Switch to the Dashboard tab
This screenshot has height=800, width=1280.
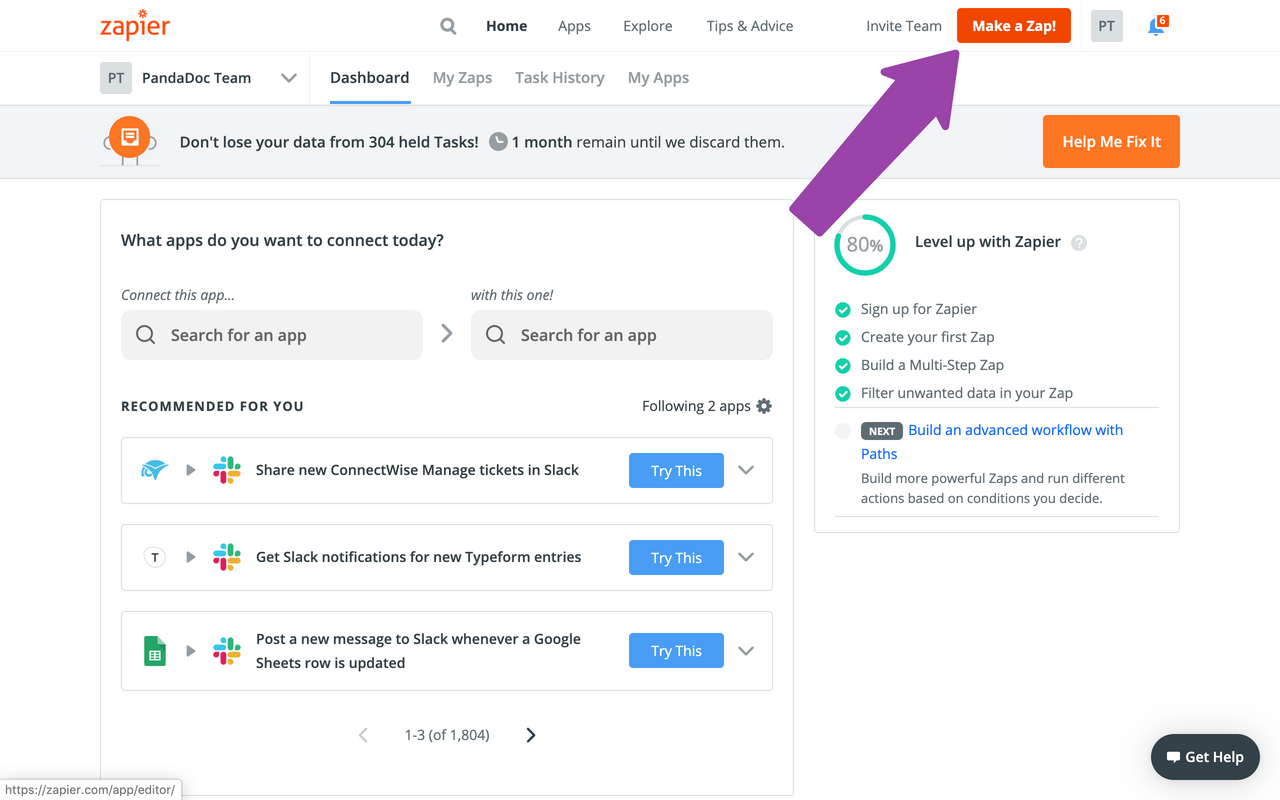pos(370,78)
